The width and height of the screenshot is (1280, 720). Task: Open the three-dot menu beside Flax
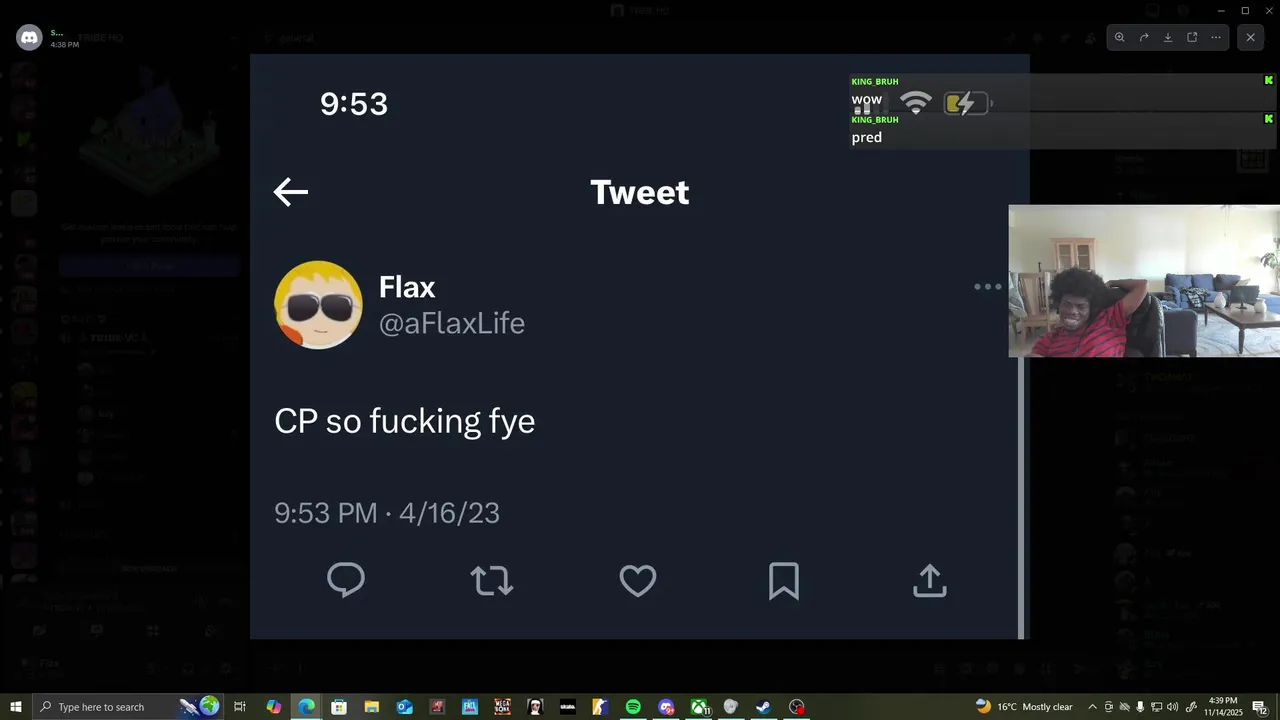987,287
